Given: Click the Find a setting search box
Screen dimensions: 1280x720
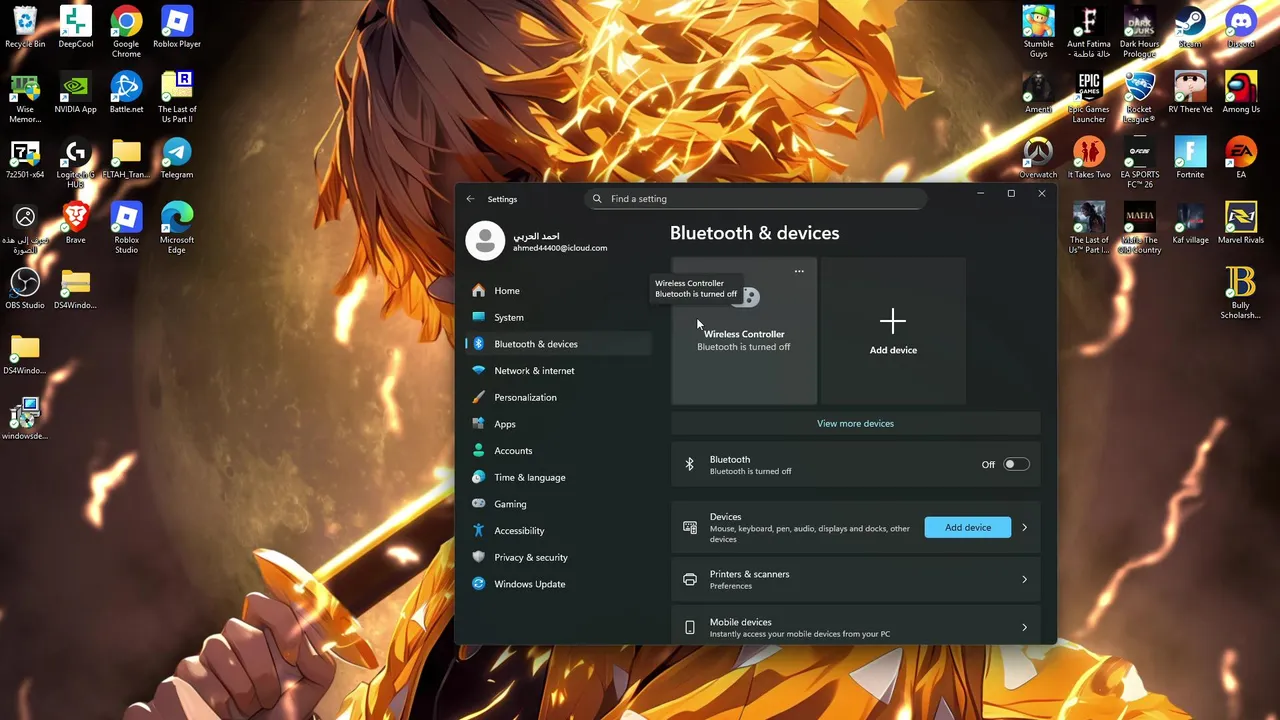Looking at the screenshot, I should (755, 199).
